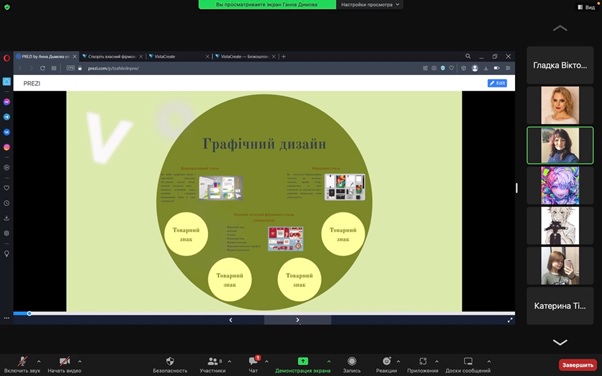Open the Opera easy setup icon
The width and height of the screenshot is (602, 376).
pyautogui.click(x=508, y=68)
